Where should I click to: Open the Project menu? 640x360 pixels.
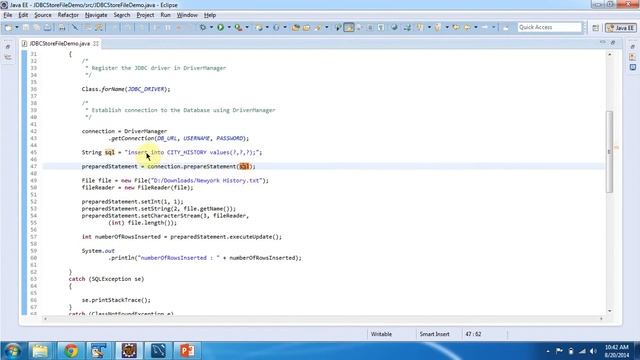[x=145, y=15]
